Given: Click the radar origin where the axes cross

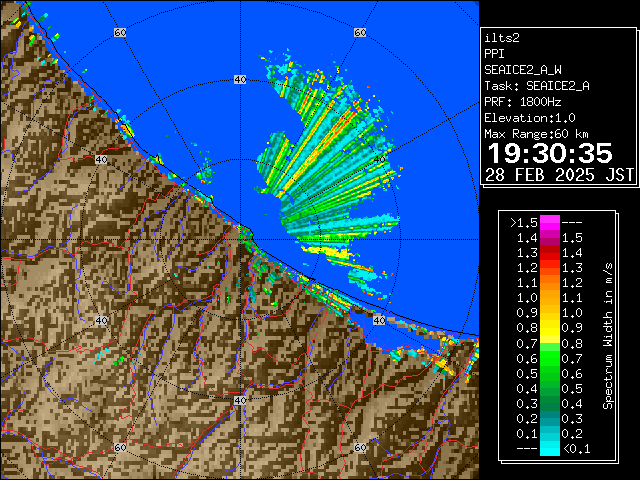Looking at the screenshot, I should [240, 240].
